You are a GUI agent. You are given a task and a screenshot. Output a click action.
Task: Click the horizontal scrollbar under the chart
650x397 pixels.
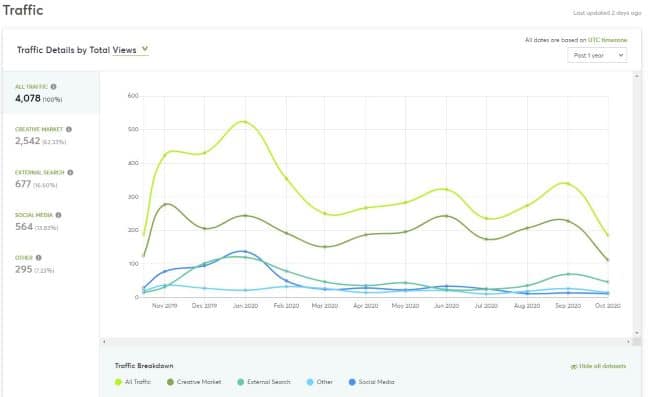pos(366,341)
